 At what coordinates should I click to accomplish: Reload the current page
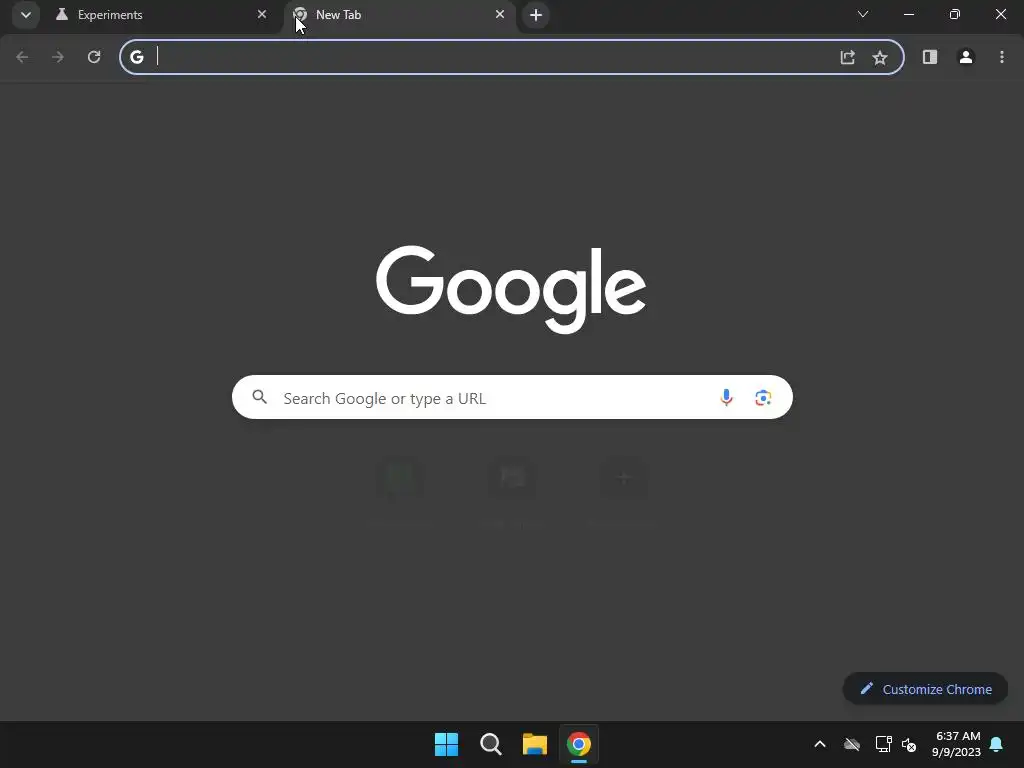[94, 57]
